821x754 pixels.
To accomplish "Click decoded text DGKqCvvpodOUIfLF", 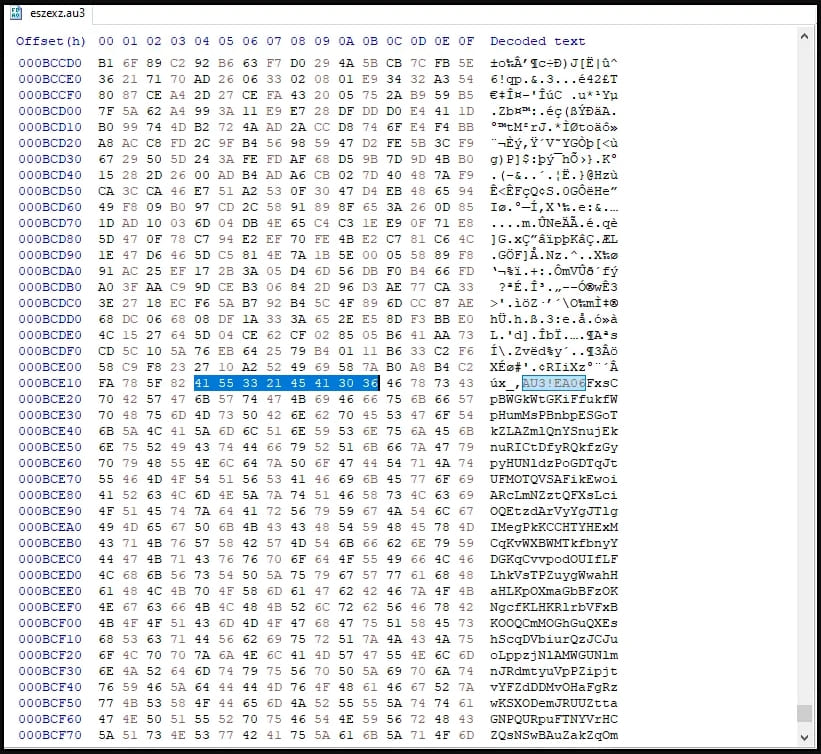I will [554, 559].
